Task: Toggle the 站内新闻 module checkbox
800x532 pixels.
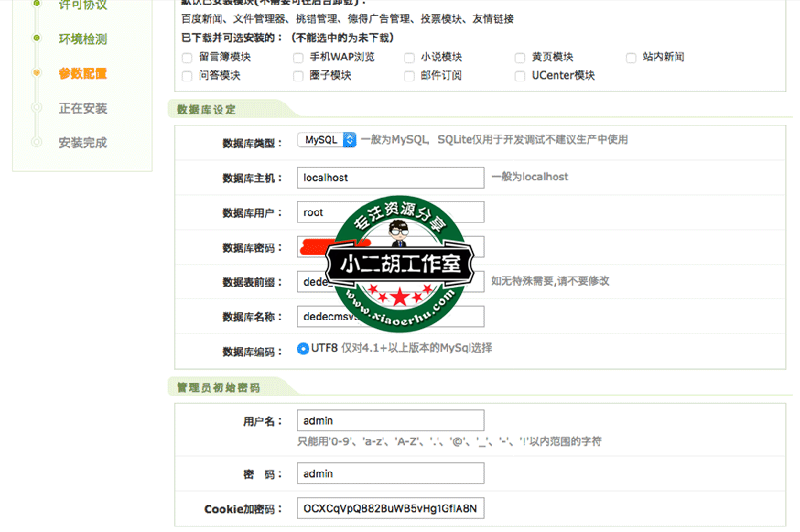Action: pos(631,58)
